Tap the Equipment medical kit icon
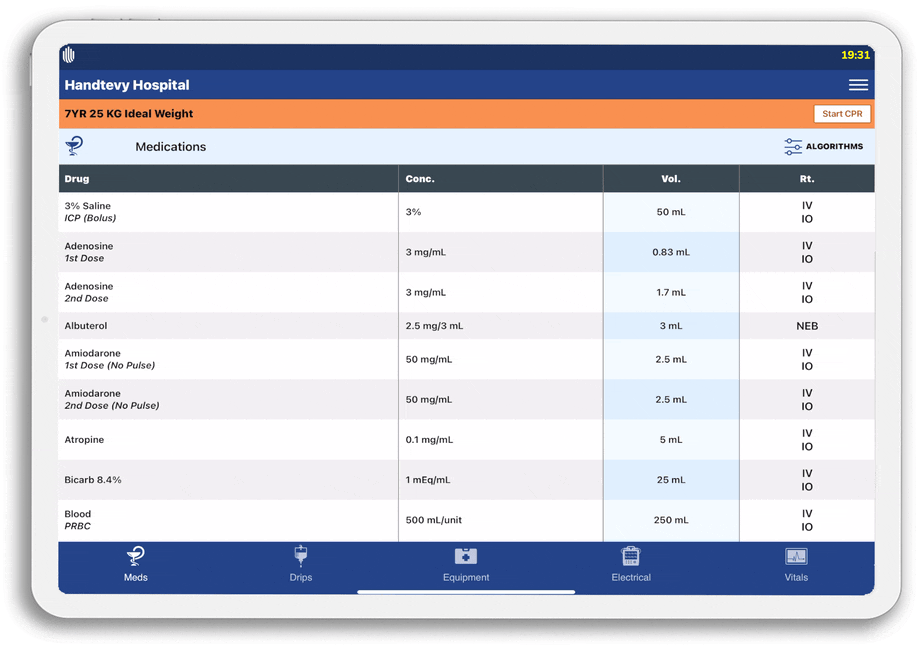 [466, 556]
